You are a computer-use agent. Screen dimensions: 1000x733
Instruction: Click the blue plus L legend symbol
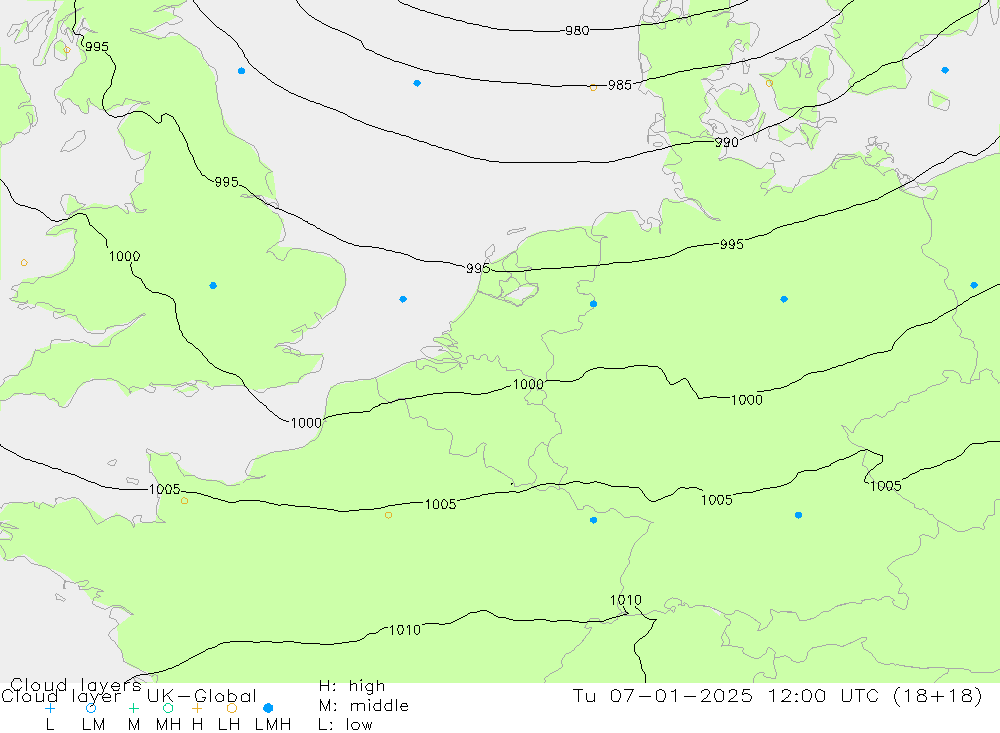[x=50, y=708]
